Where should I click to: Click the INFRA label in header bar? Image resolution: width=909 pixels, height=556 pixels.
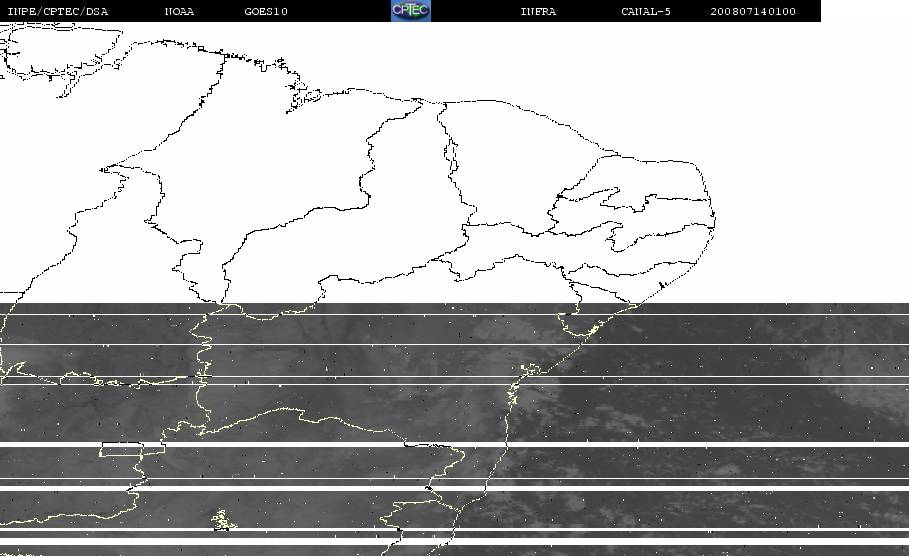pos(539,11)
